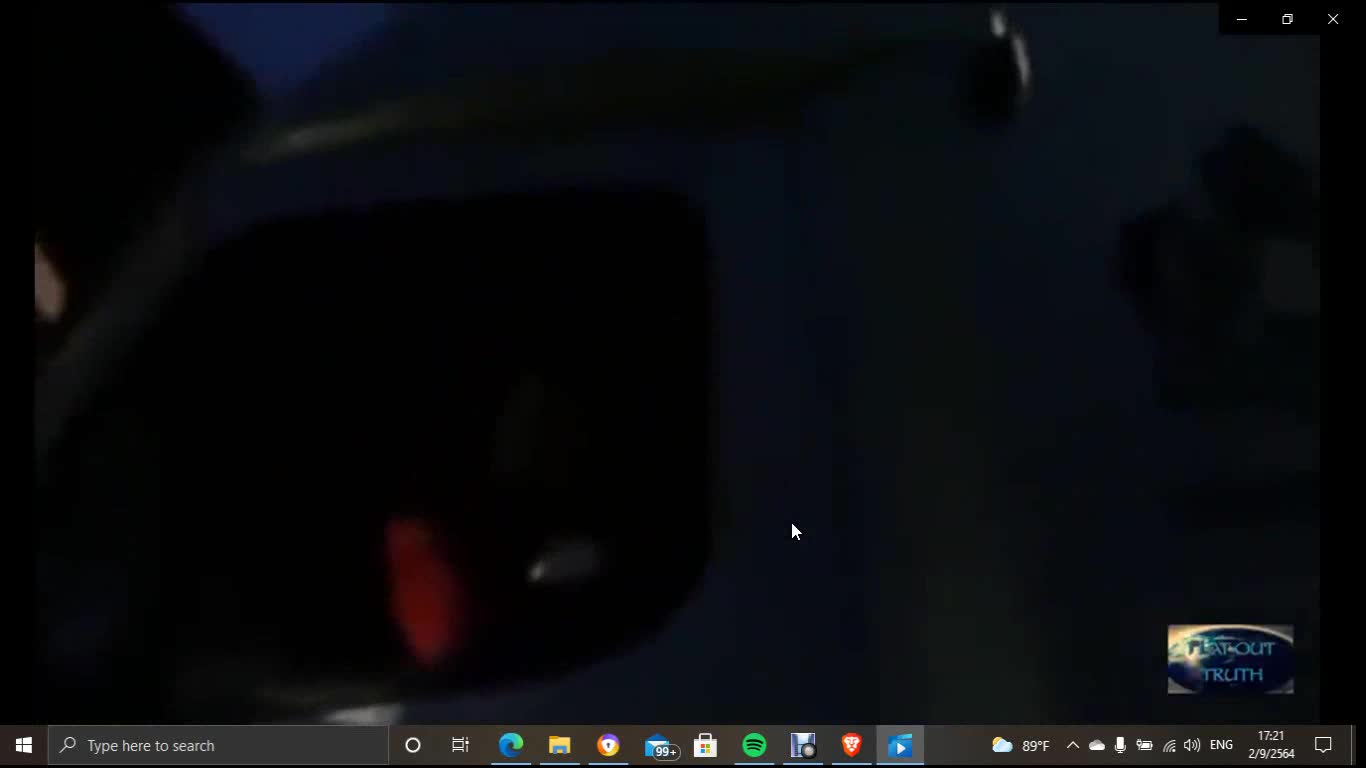Screen dimensions: 1366x768
Task: Open the weather widget showing 89°F
Action: (x=1021, y=745)
